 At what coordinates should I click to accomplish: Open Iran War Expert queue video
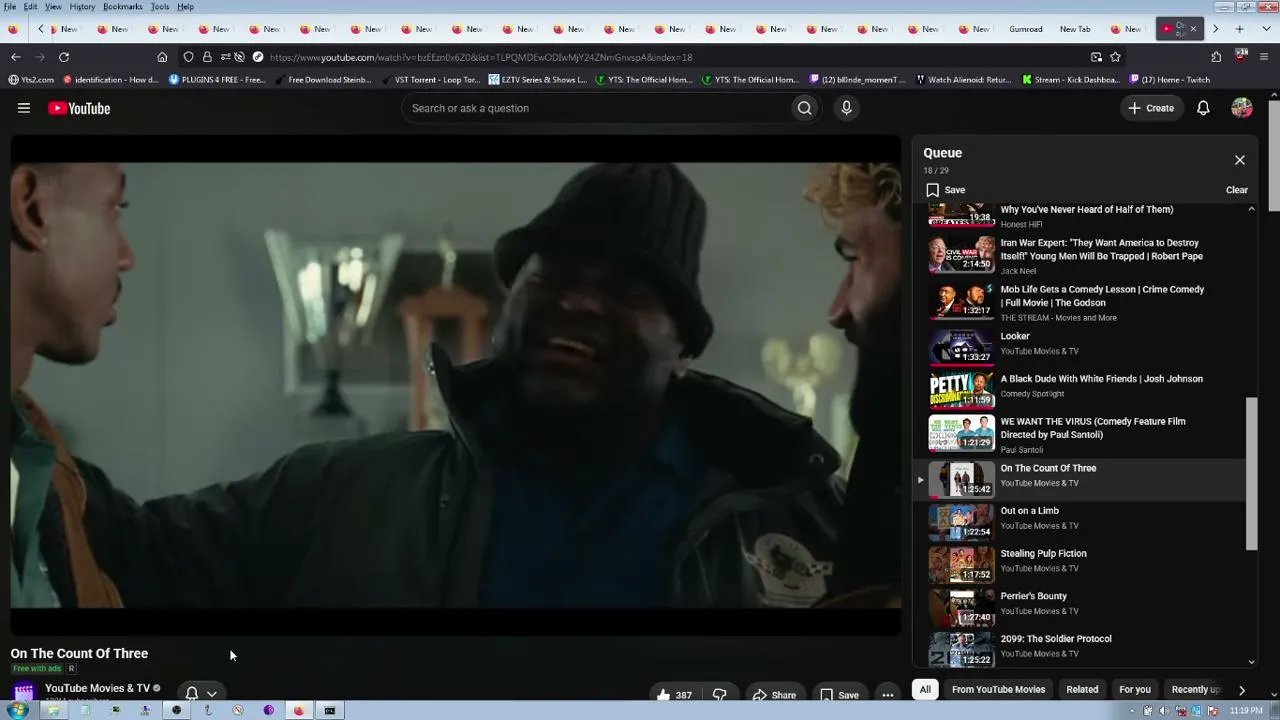(1080, 254)
